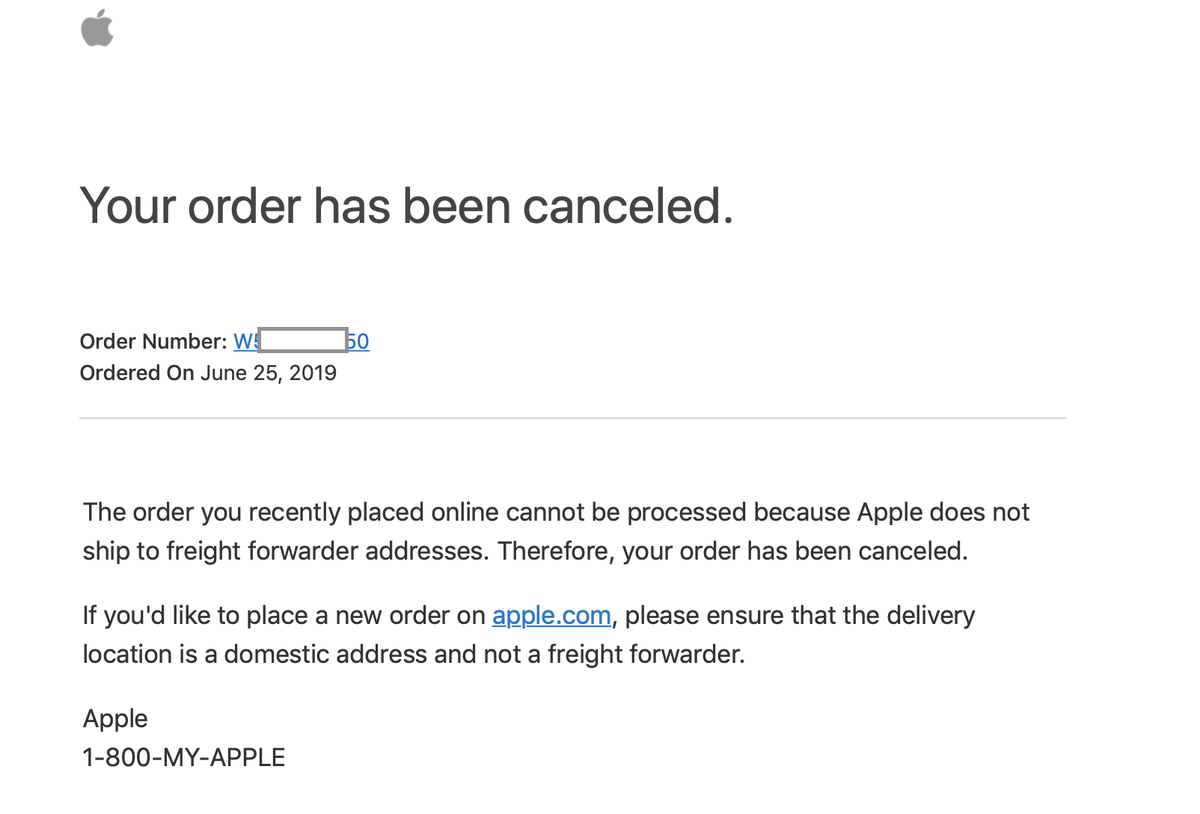Click the "Your order has been canceled." heading

point(406,205)
